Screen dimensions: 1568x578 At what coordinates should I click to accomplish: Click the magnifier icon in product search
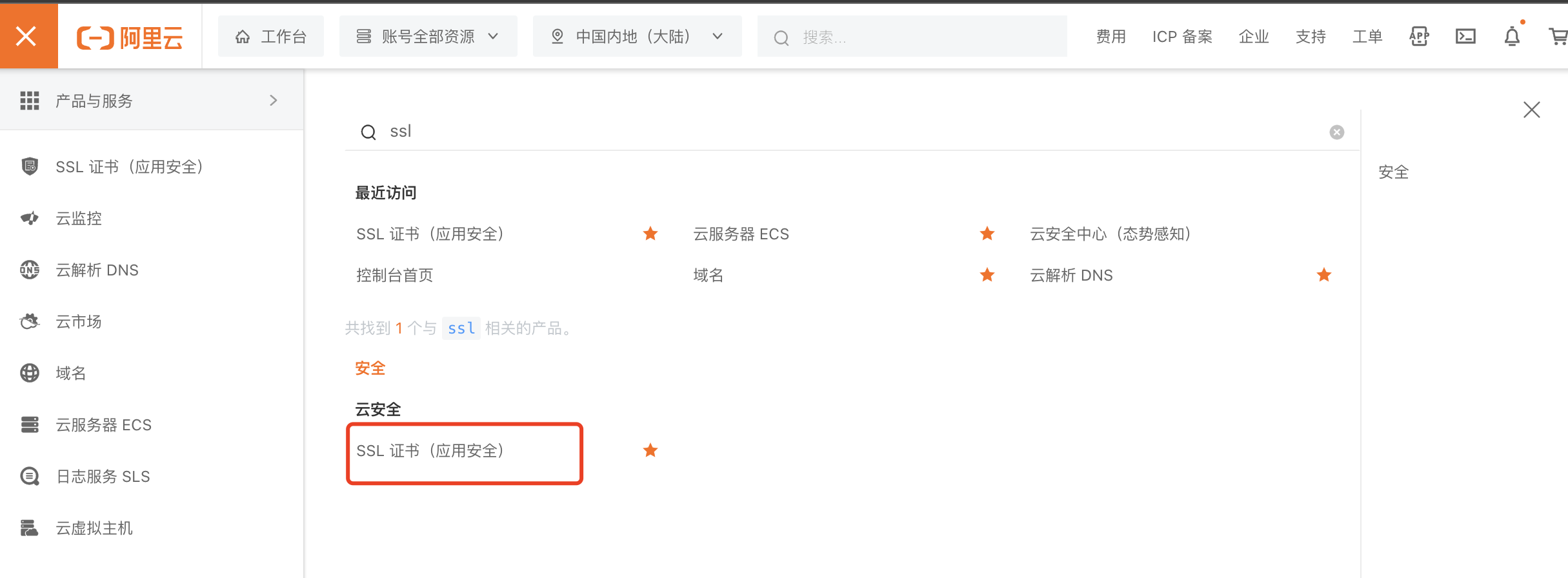368,132
